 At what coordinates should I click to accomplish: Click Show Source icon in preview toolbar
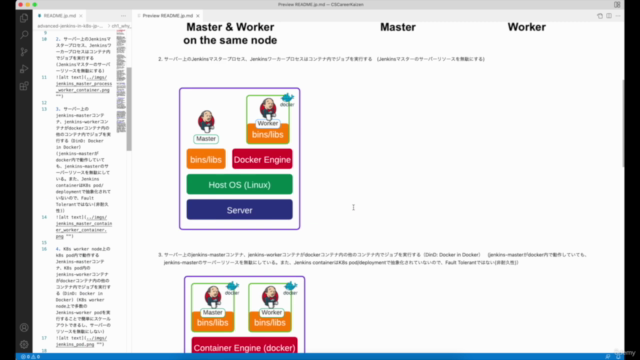click(600, 16)
